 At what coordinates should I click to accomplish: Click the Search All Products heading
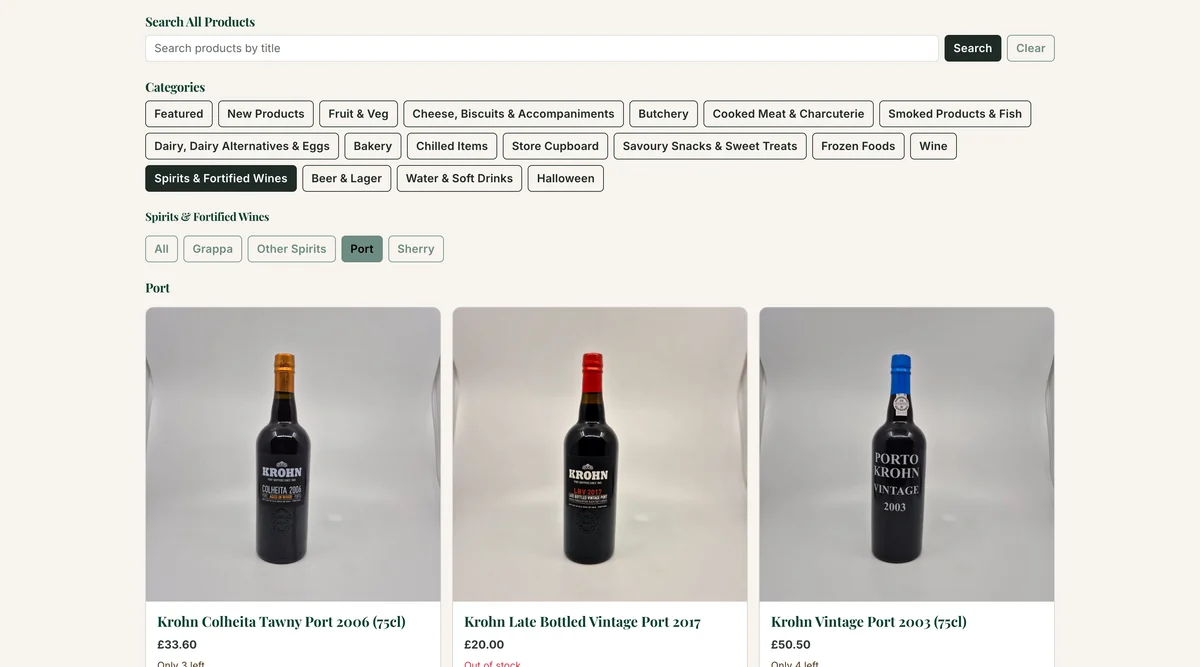(200, 22)
